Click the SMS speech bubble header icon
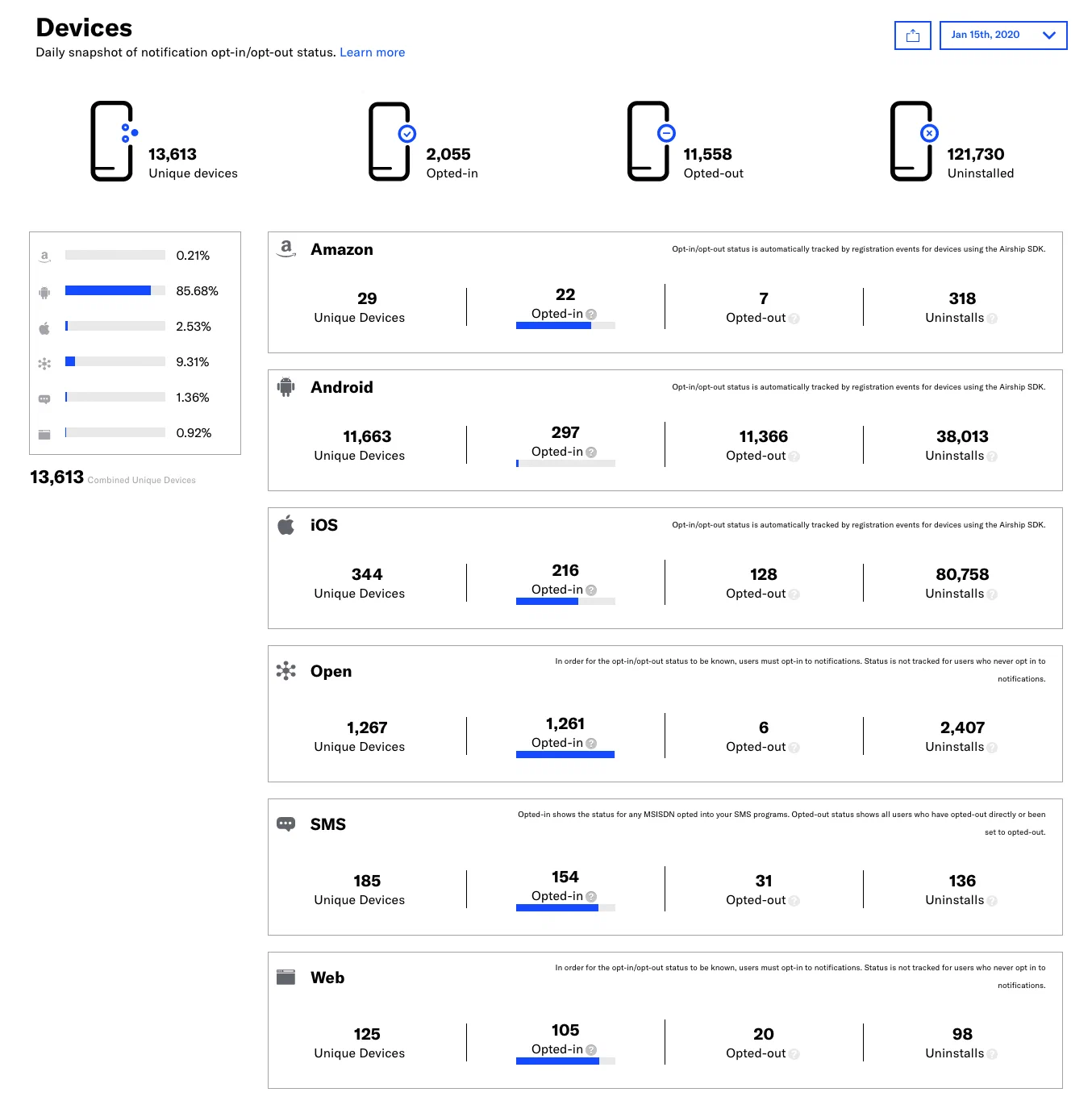1092x1109 pixels. pos(286,824)
